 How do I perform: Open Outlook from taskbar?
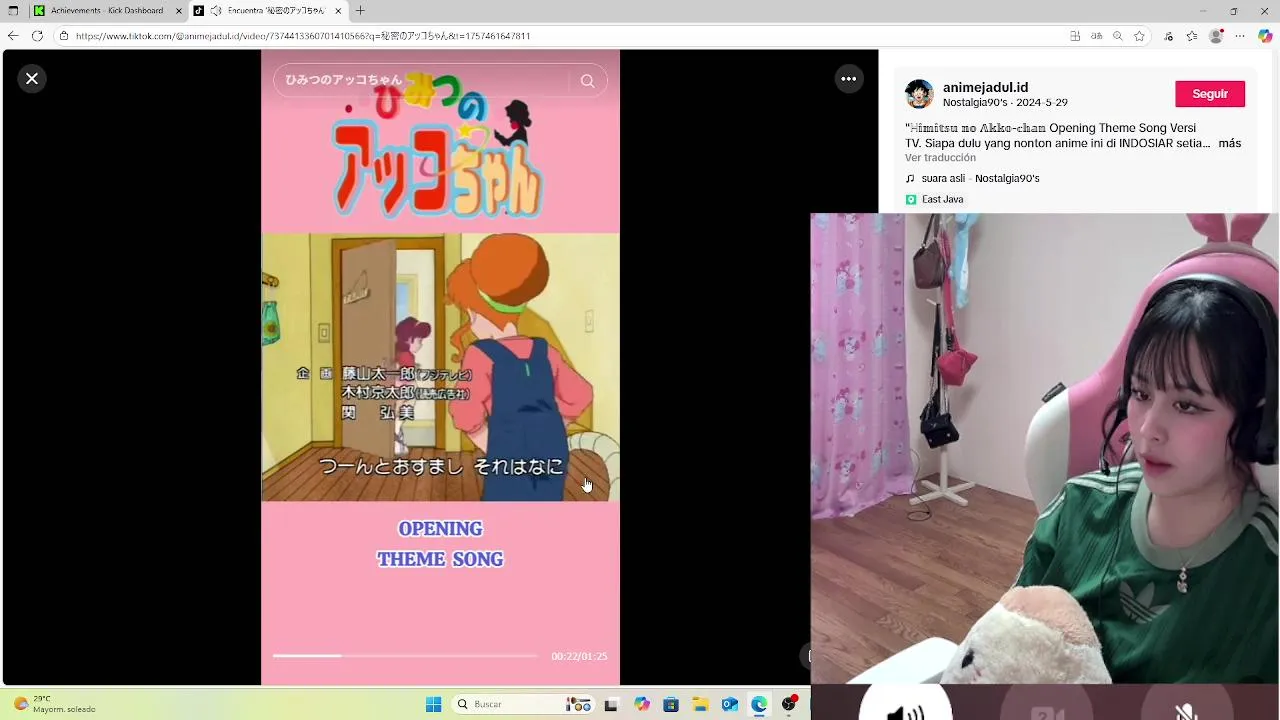(730, 704)
